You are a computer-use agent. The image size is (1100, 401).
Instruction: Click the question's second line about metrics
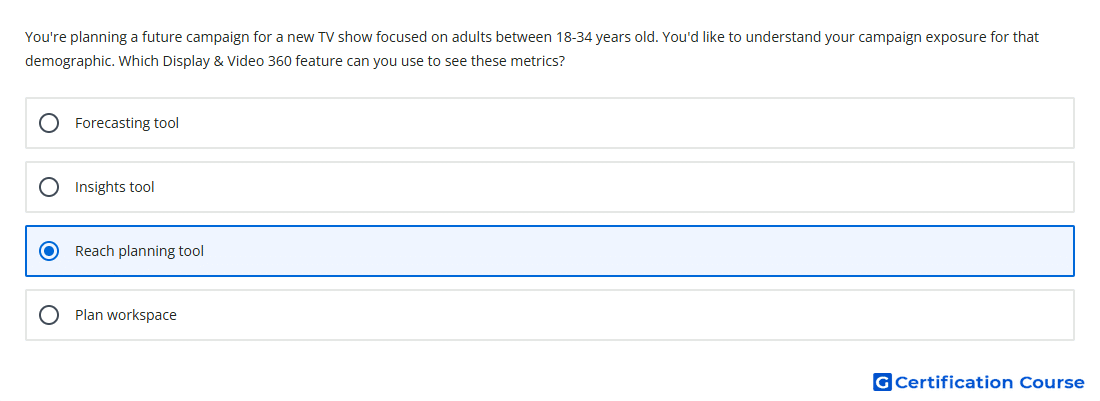[x=295, y=61]
